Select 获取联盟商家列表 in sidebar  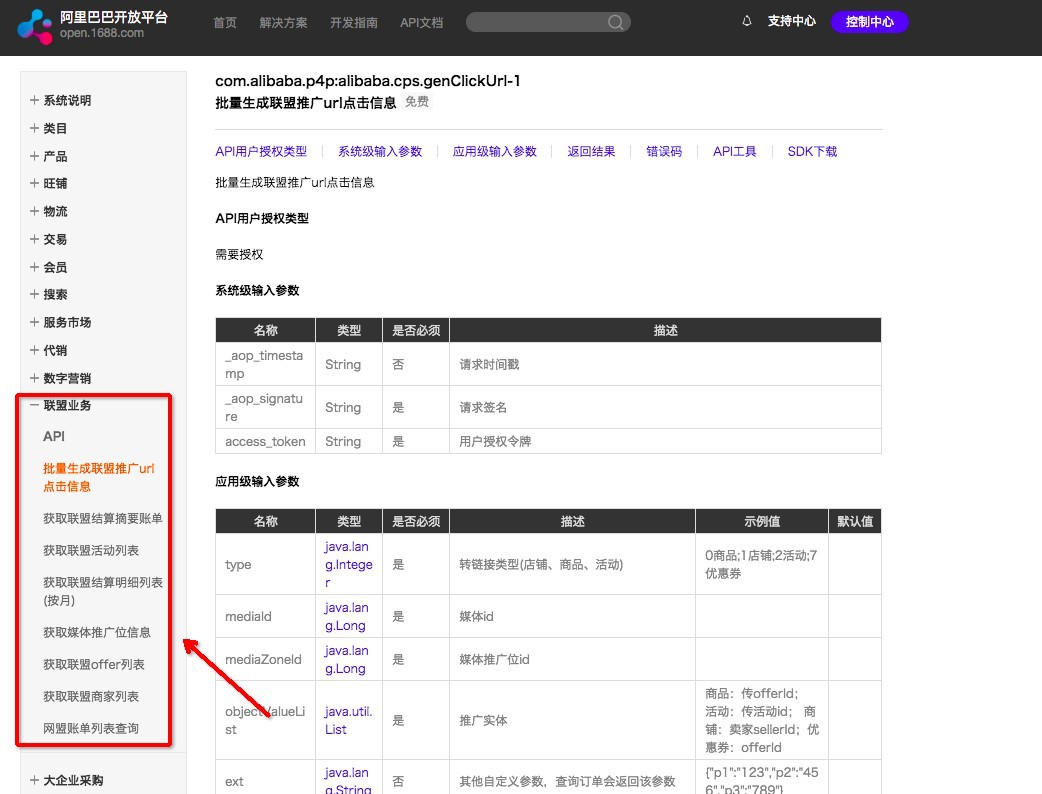point(91,696)
